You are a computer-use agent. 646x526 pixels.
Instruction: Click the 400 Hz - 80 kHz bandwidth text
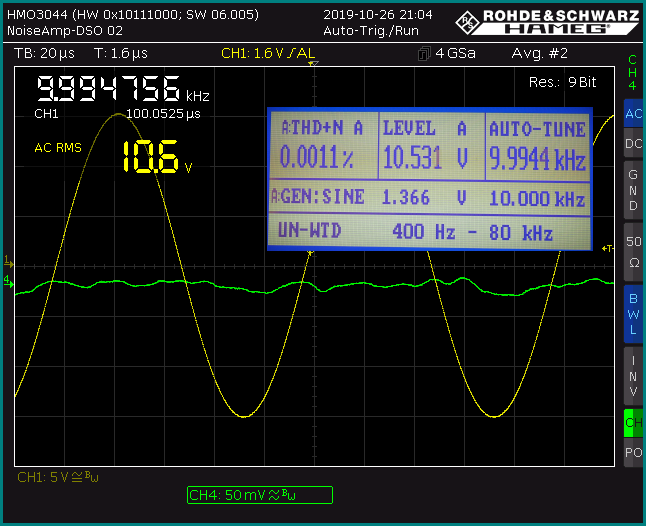pyautogui.click(x=472, y=232)
